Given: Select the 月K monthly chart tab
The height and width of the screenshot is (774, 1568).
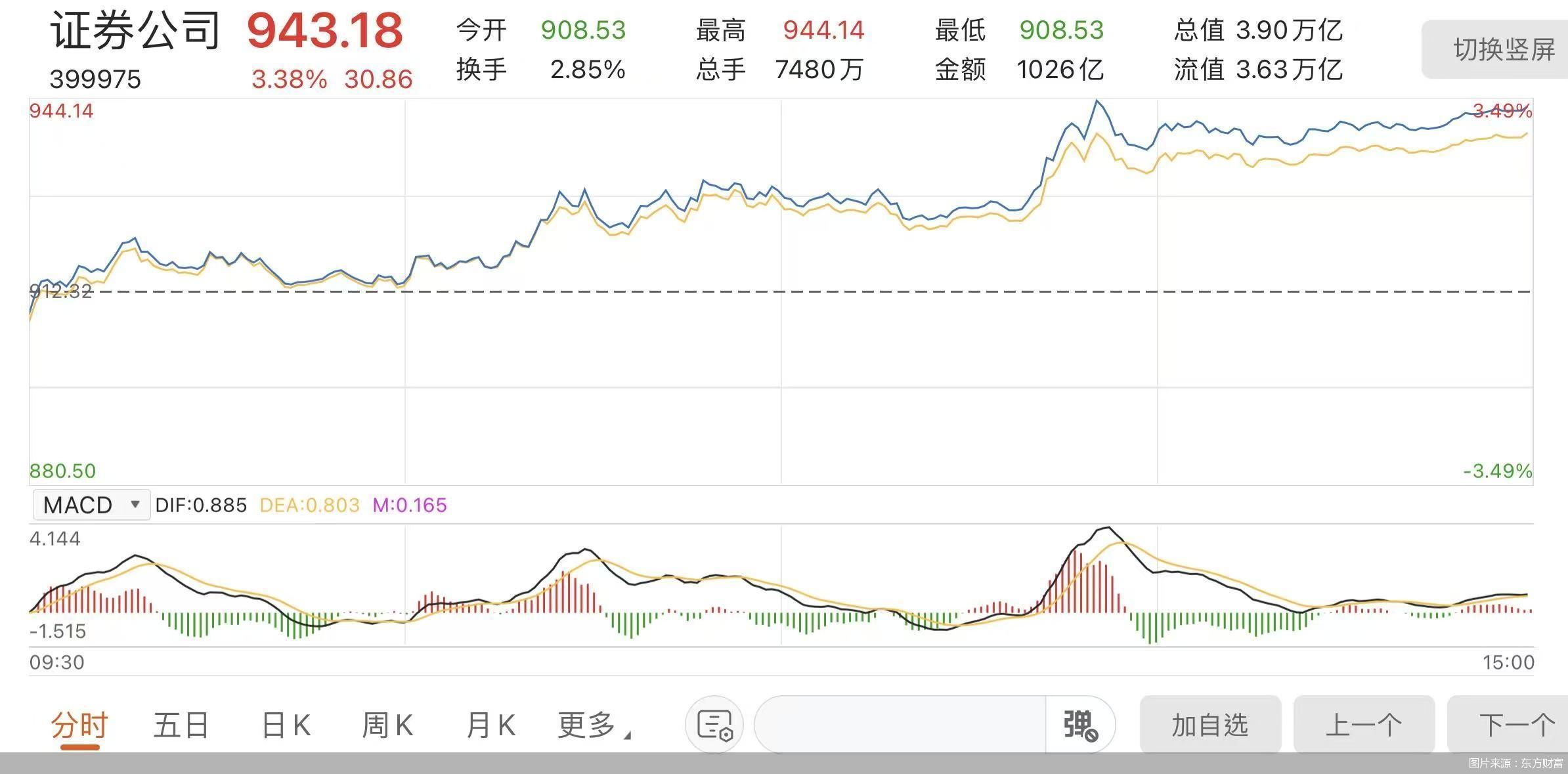Looking at the screenshot, I should [x=490, y=725].
